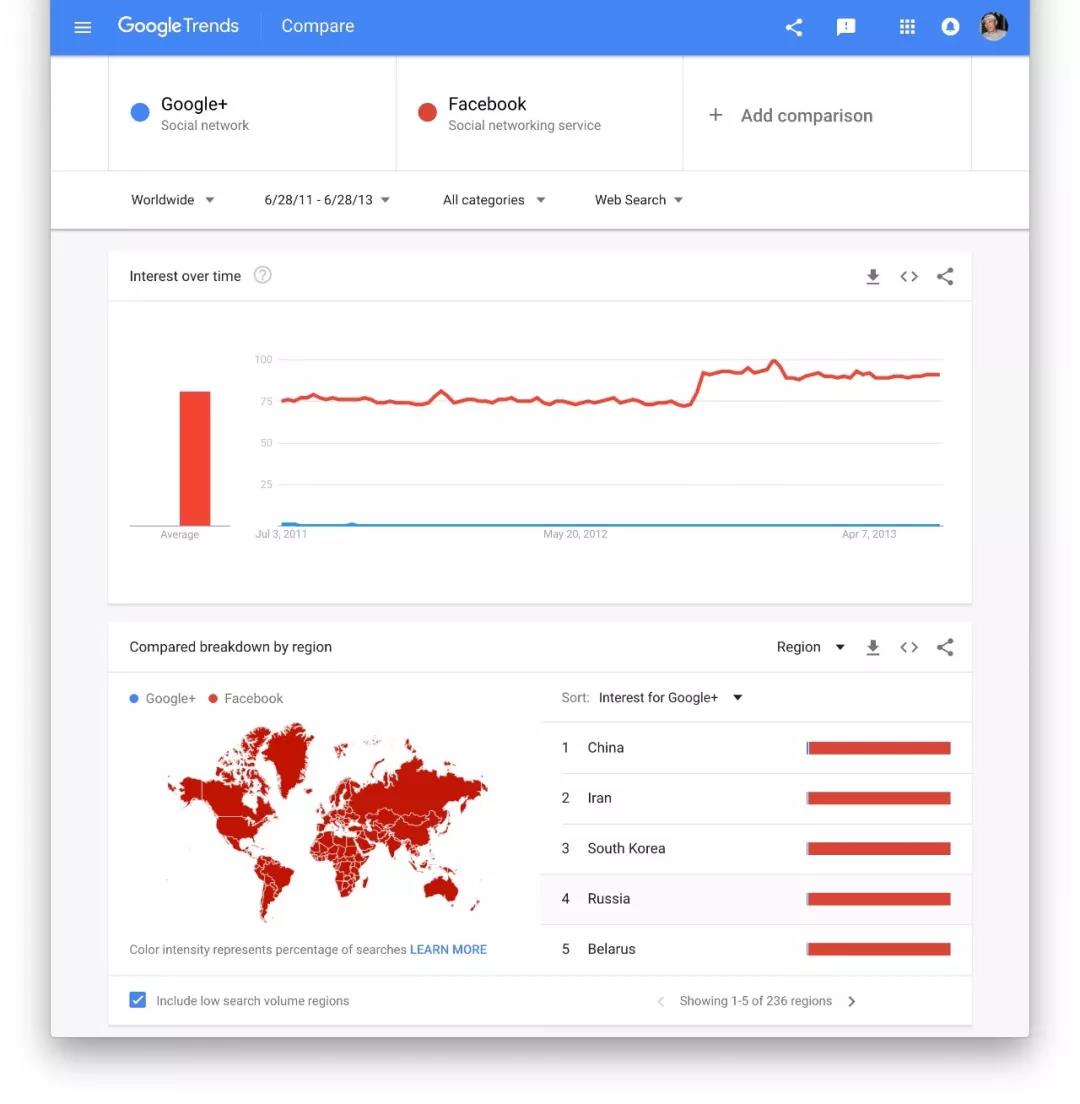Click the China comparison bar
This screenshot has height=1104, width=1080.
[x=879, y=748]
